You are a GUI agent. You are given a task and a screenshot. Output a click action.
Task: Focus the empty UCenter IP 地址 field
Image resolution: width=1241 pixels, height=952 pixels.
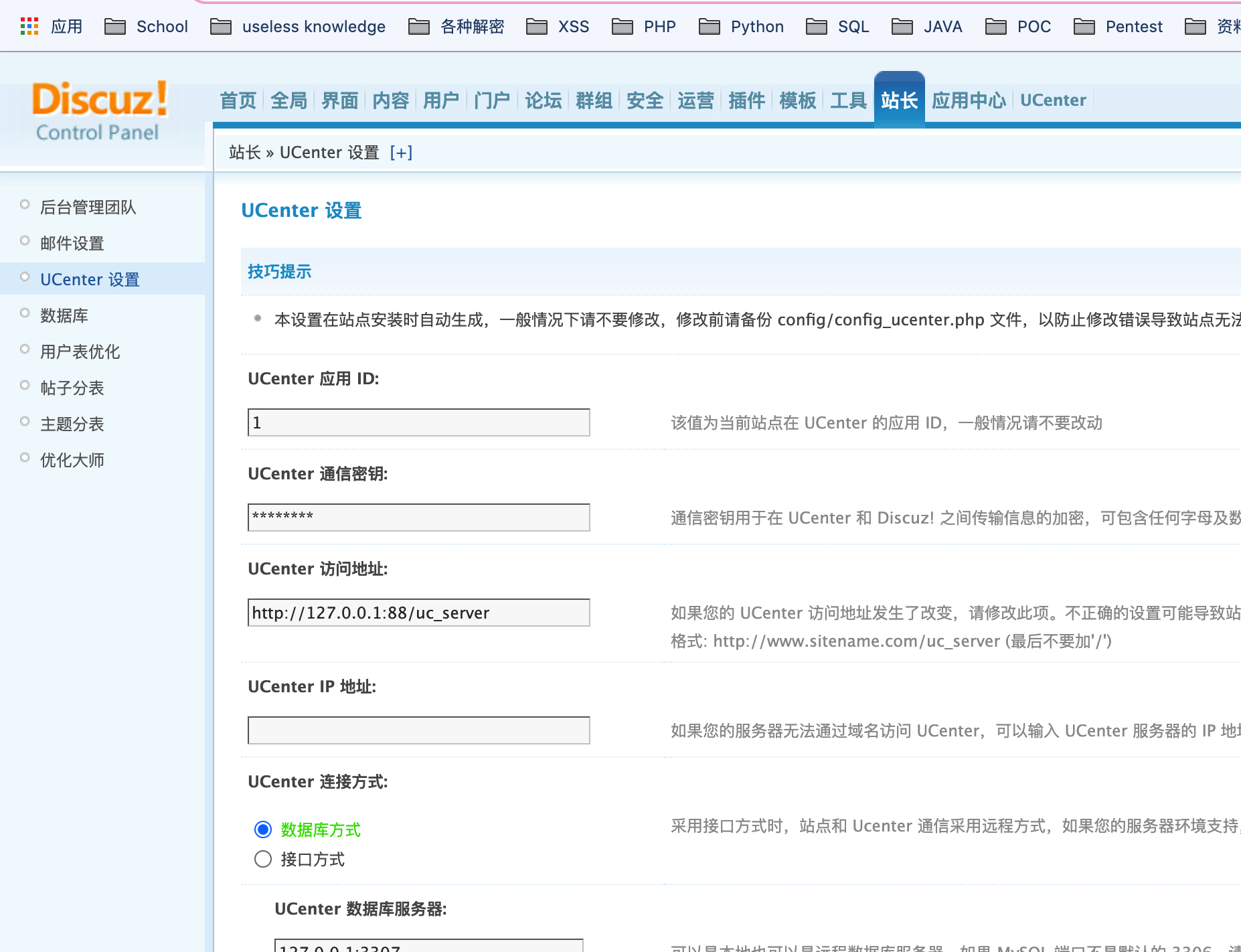(419, 730)
